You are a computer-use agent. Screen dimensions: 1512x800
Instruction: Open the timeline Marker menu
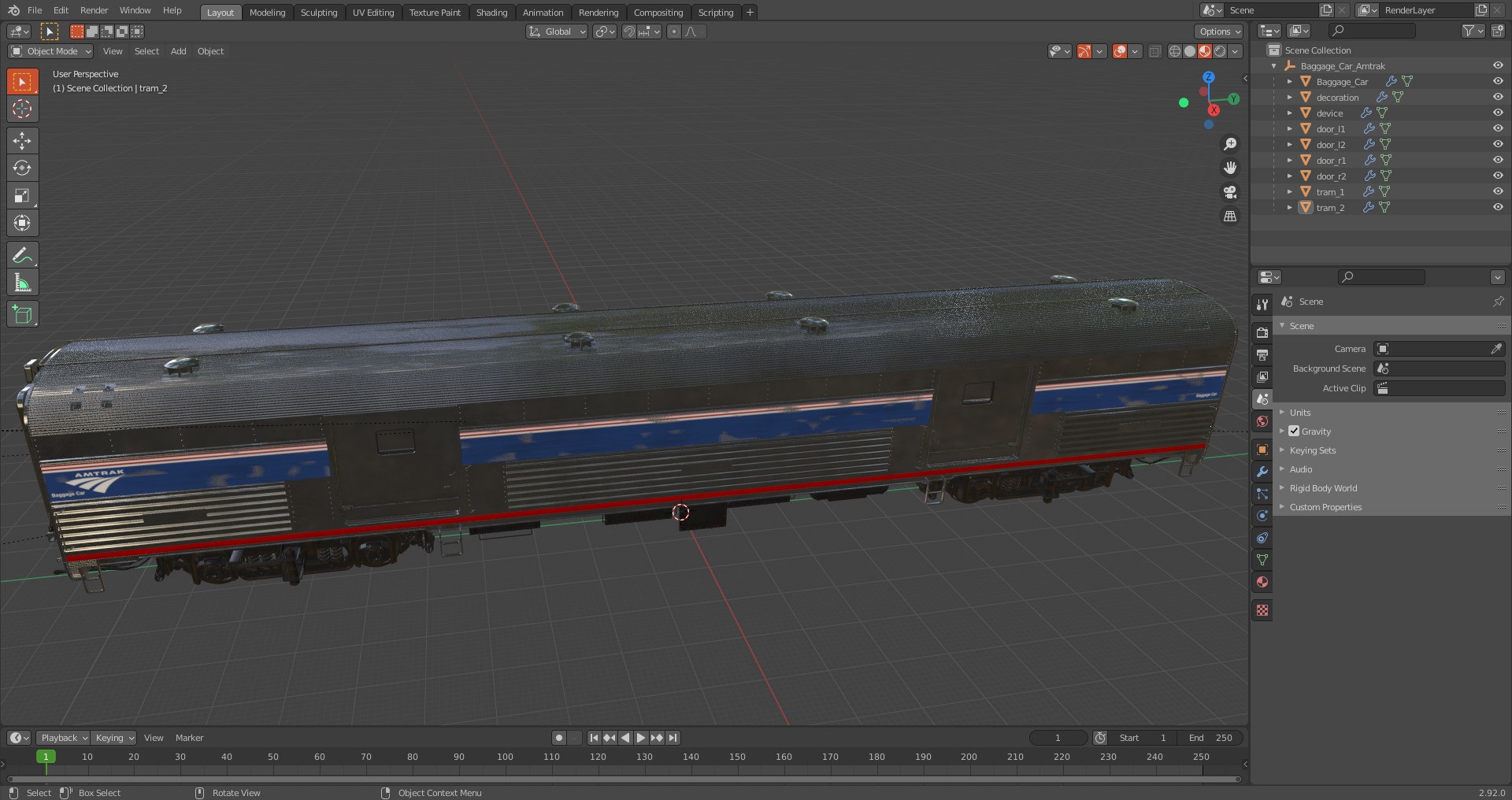pos(189,738)
